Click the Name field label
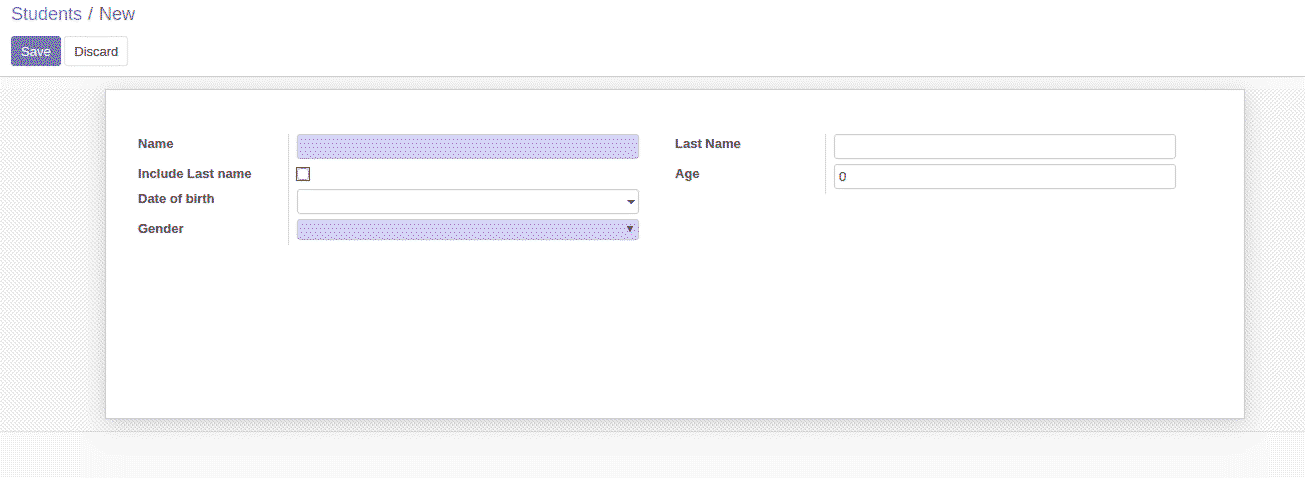Viewport: 1305px width, 478px height. point(156,144)
